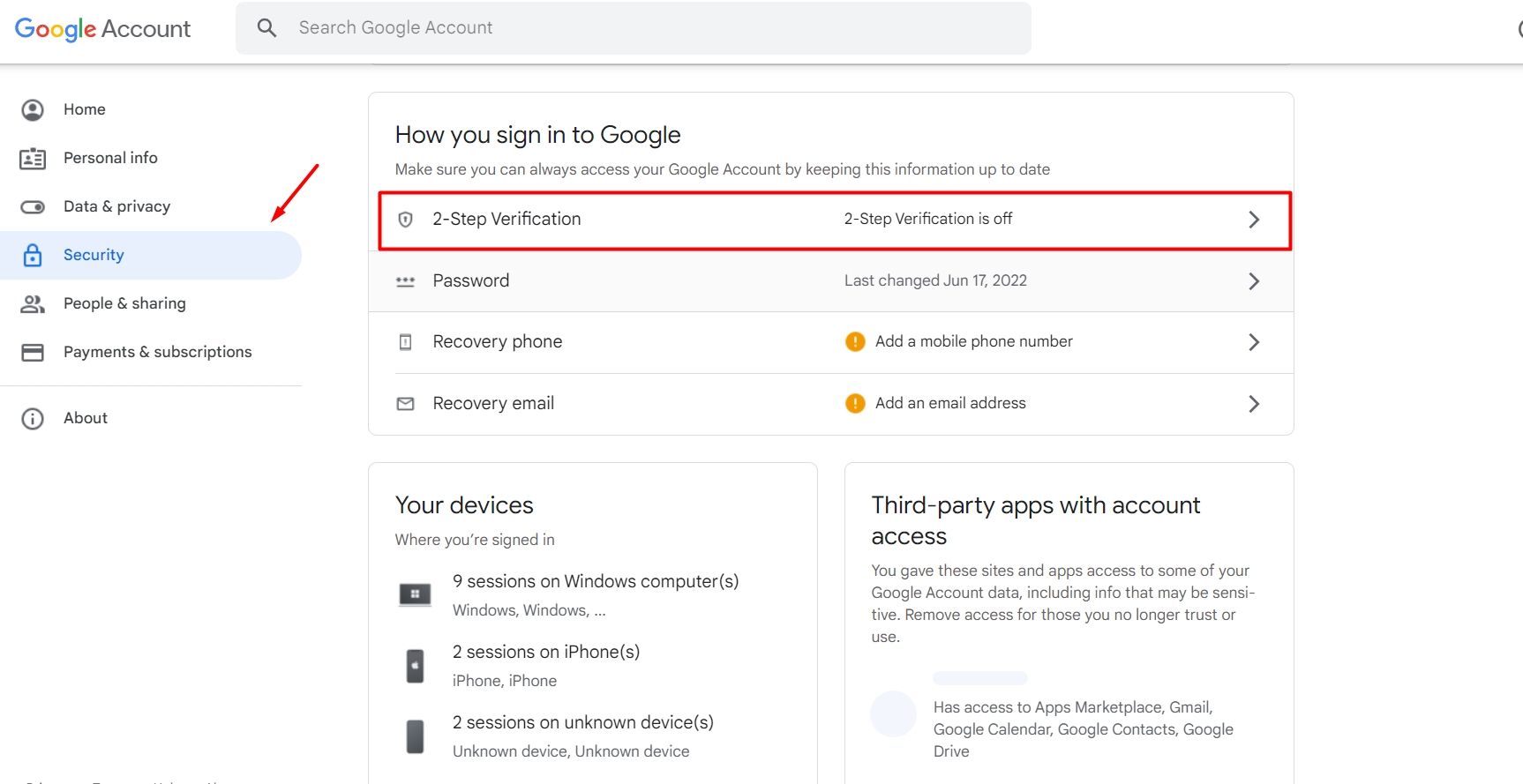Click '2-Step Verification is off' status
Screen dimensions: 1523x784
(x=928, y=219)
